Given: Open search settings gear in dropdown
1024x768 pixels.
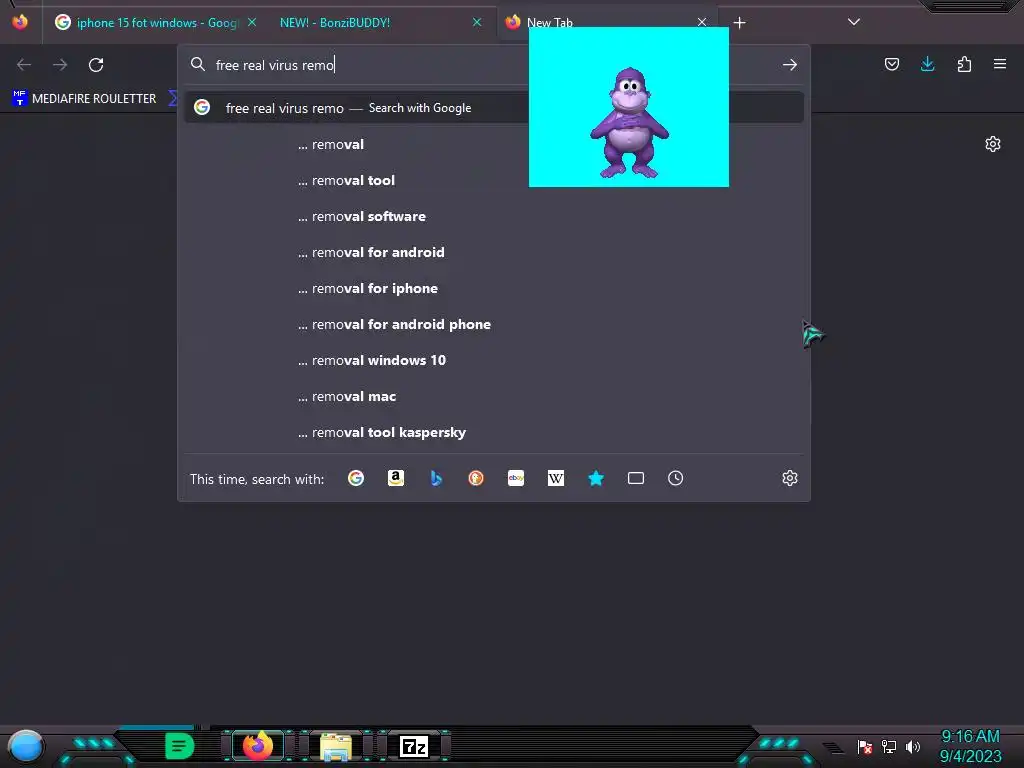Looking at the screenshot, I should coord(790,478).
